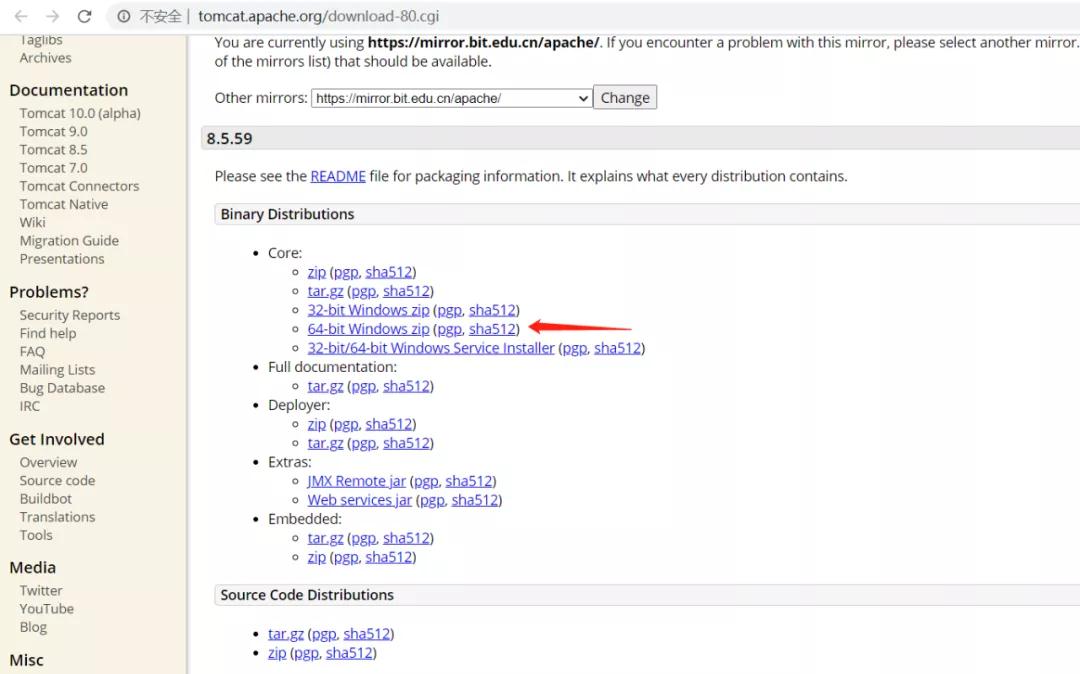The image size is (1080, 674).
Task: Download the 64-bit Windows zip
Action: click(368, 329)
